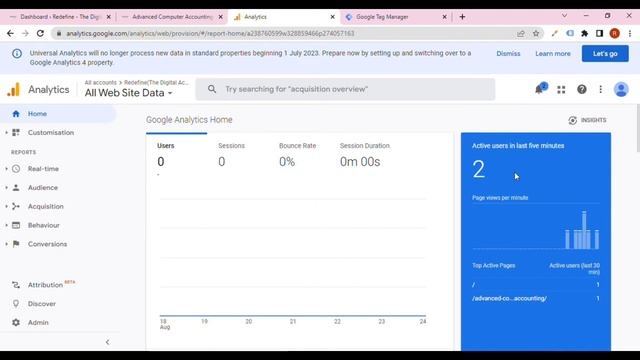Click the Real-time clock icon
Viewport: 640px width, 360px height.
click(16, 169)
